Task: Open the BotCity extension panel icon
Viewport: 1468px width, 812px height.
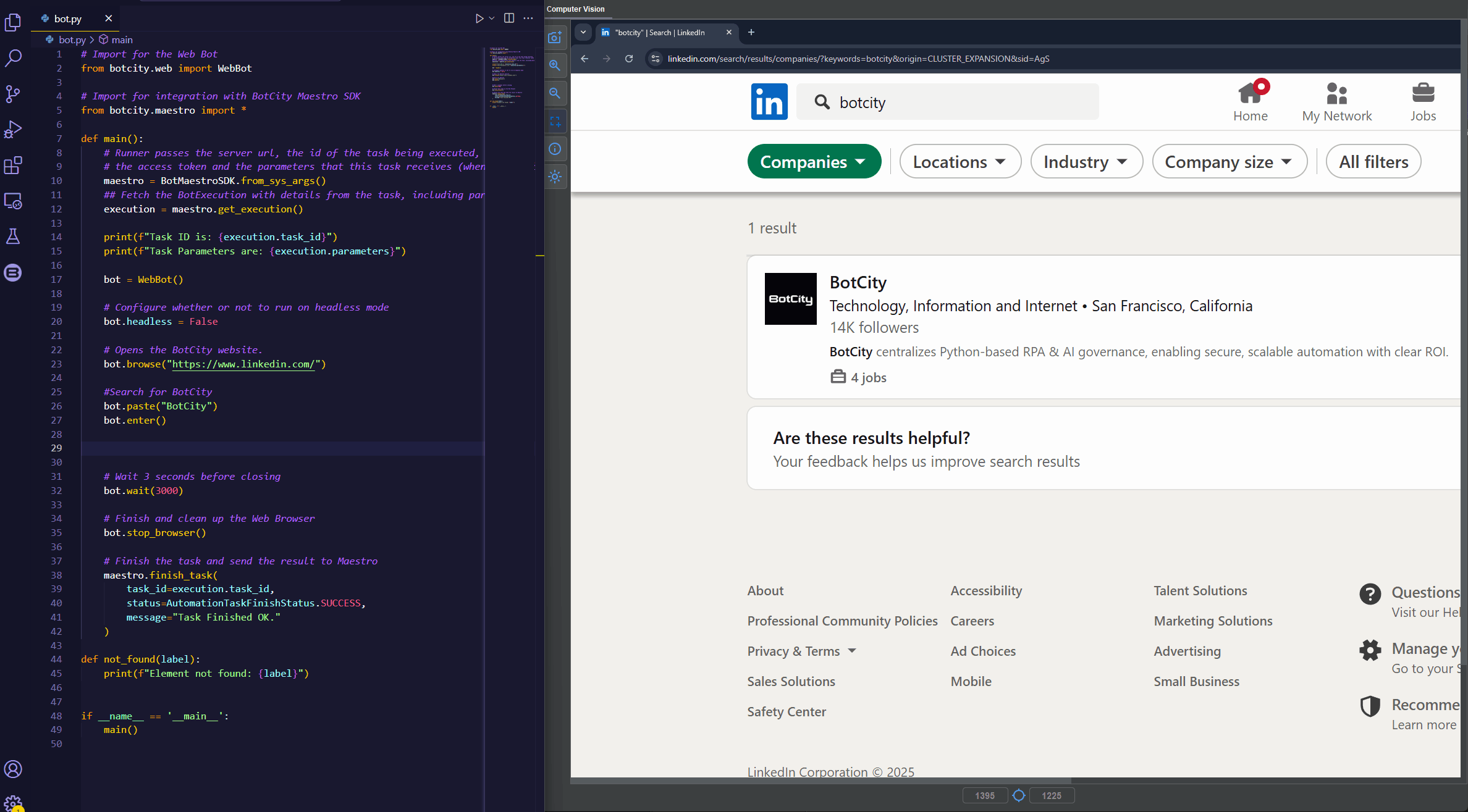Action: pos(13,272)
